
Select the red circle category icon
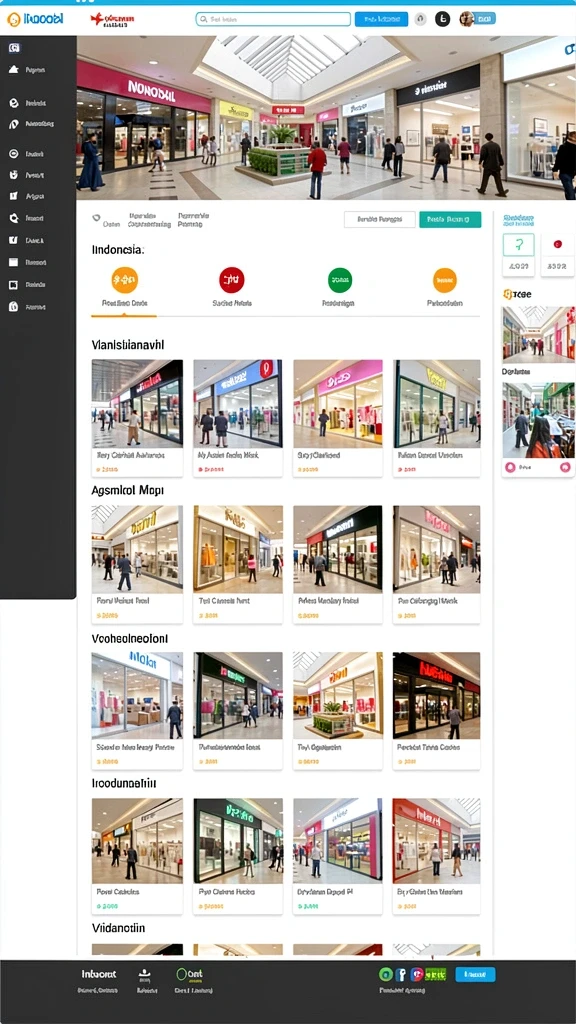click(x=231, y=280)
